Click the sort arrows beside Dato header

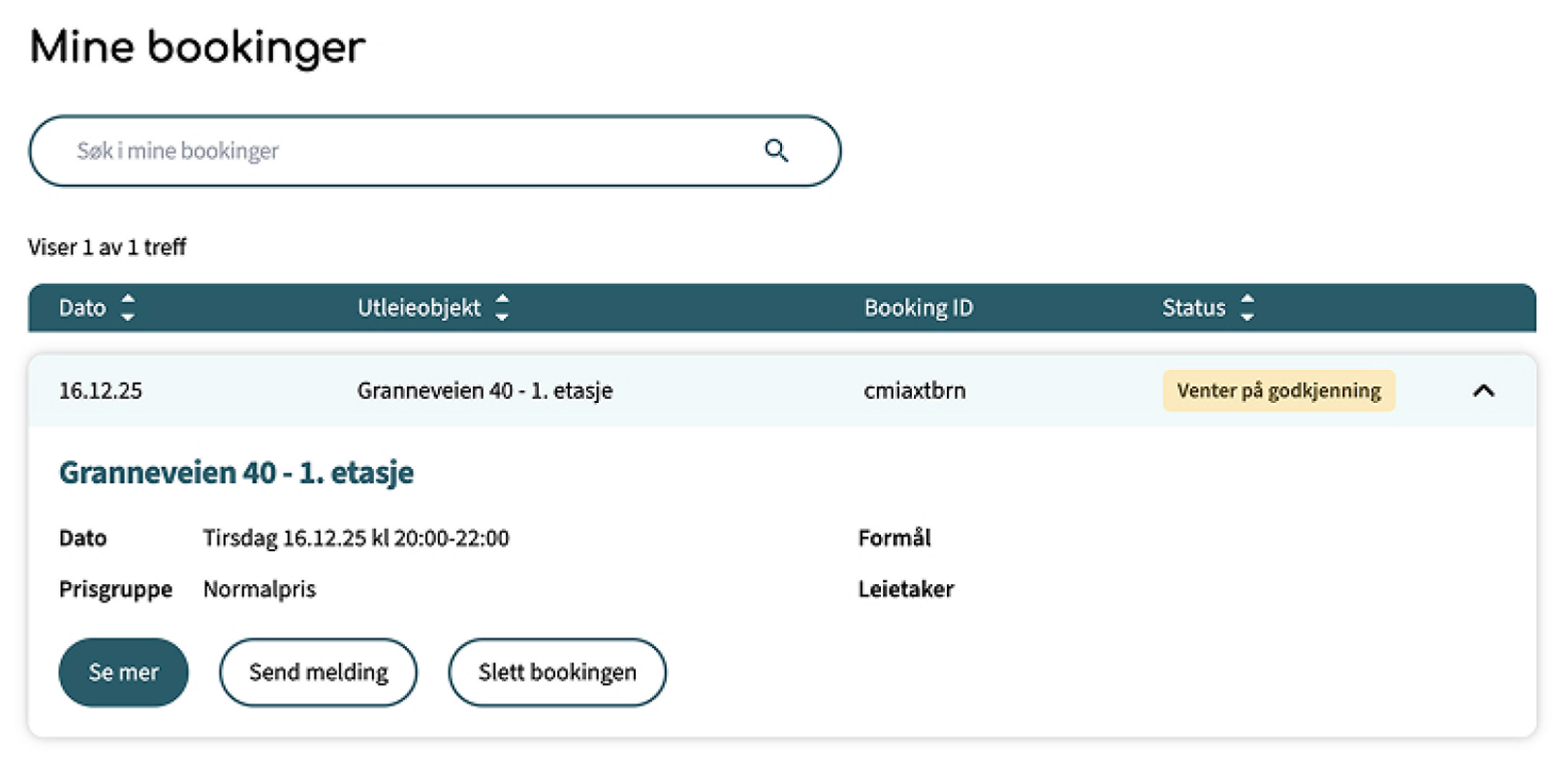[x=128, y=308]
